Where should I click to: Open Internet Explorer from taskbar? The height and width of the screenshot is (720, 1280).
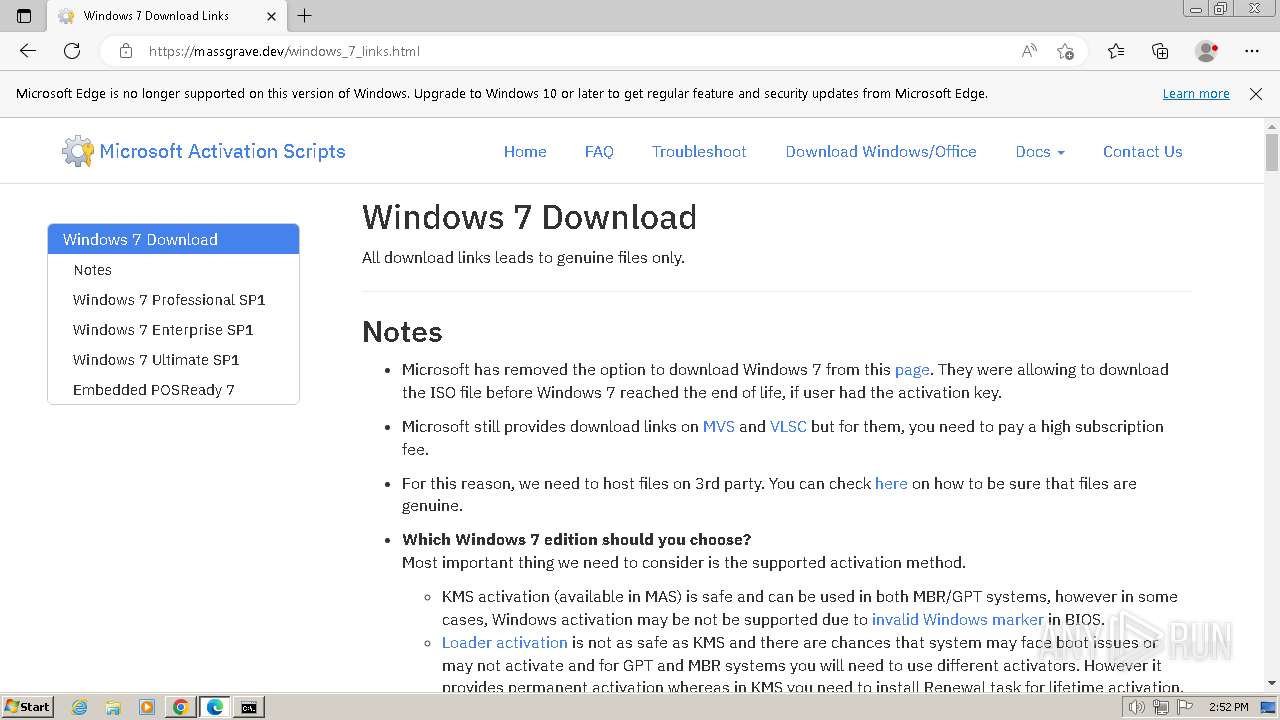tap(80, 707)
